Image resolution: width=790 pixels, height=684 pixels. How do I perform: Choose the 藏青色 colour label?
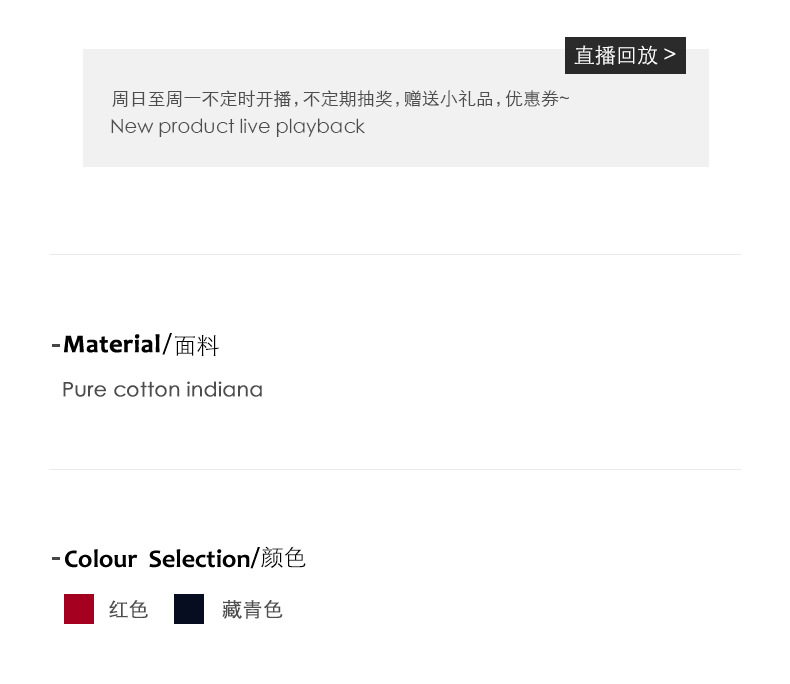[x=252, y=610]
